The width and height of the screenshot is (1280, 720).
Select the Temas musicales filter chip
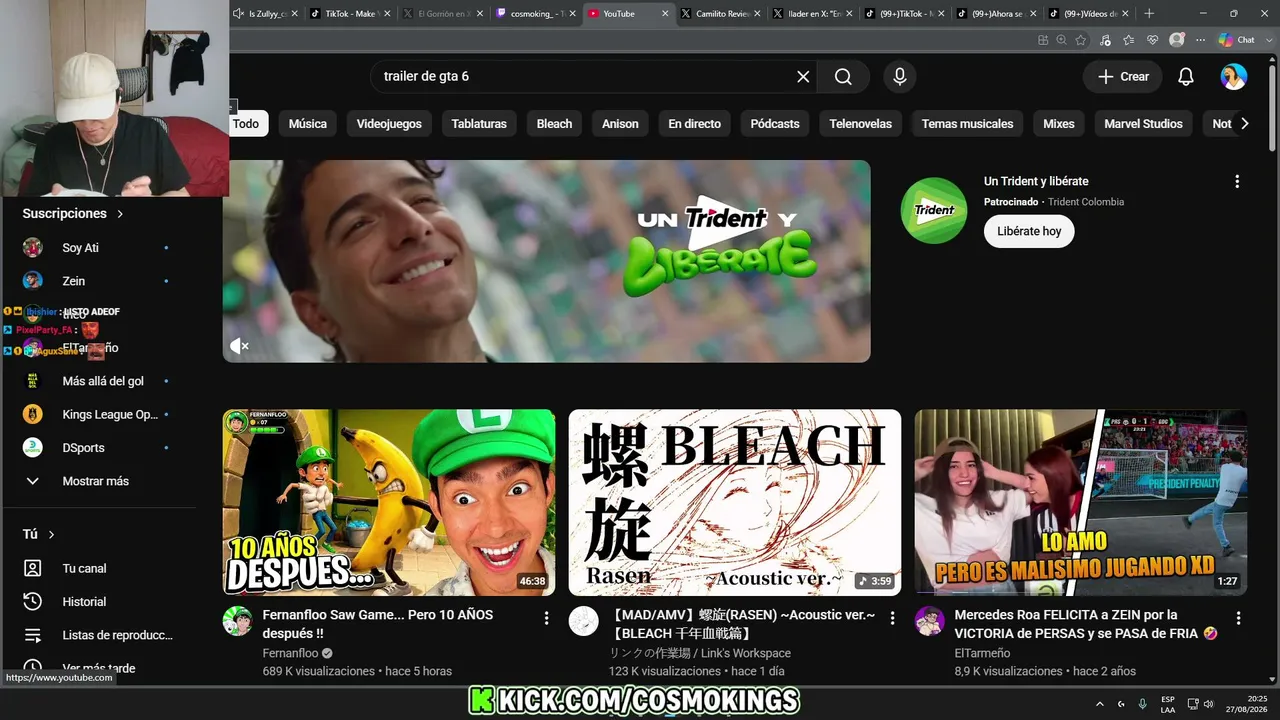pyautogui.click(x=967, y=124)
